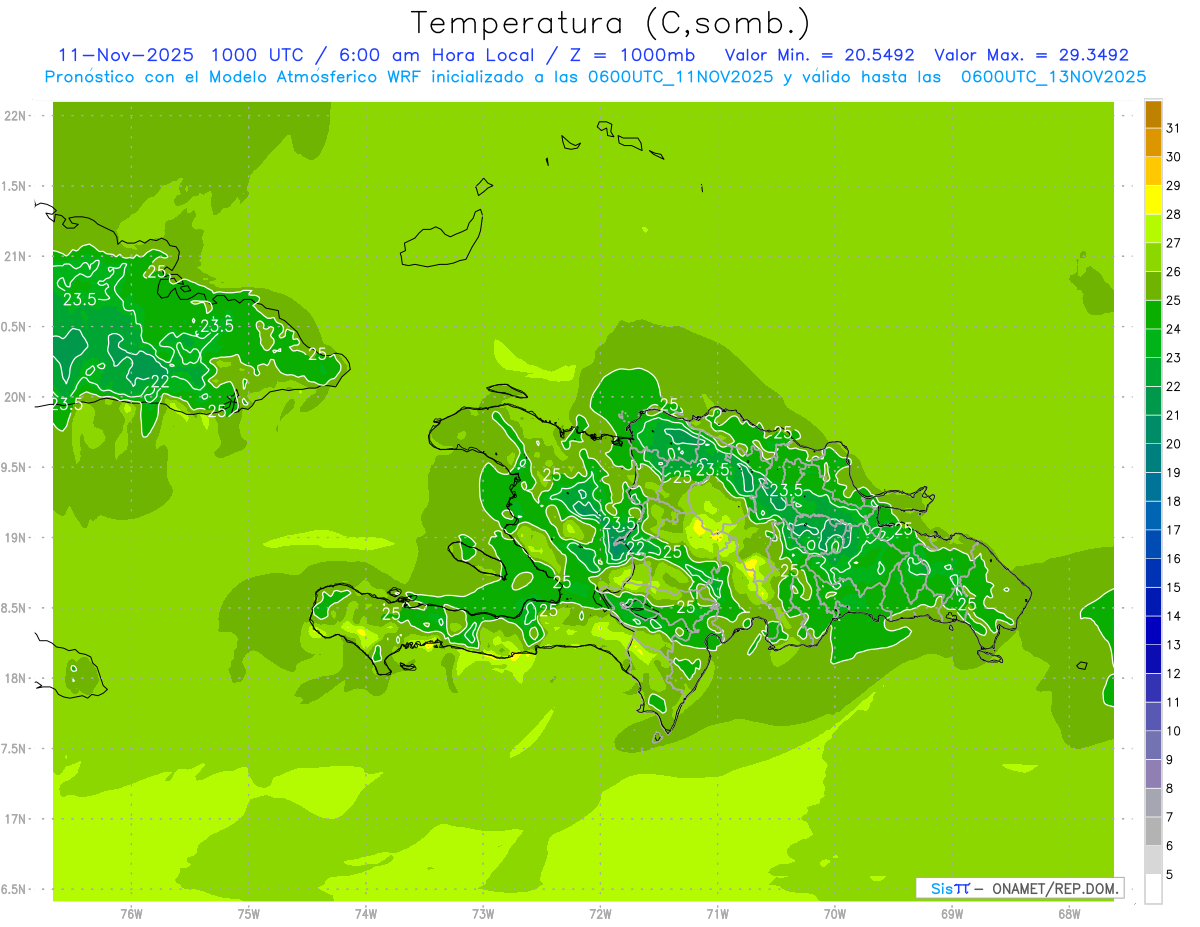1200x927 pixels.
Task: Pick the dark blue swatch between 13 and 14
Action: pos(1153,630)
